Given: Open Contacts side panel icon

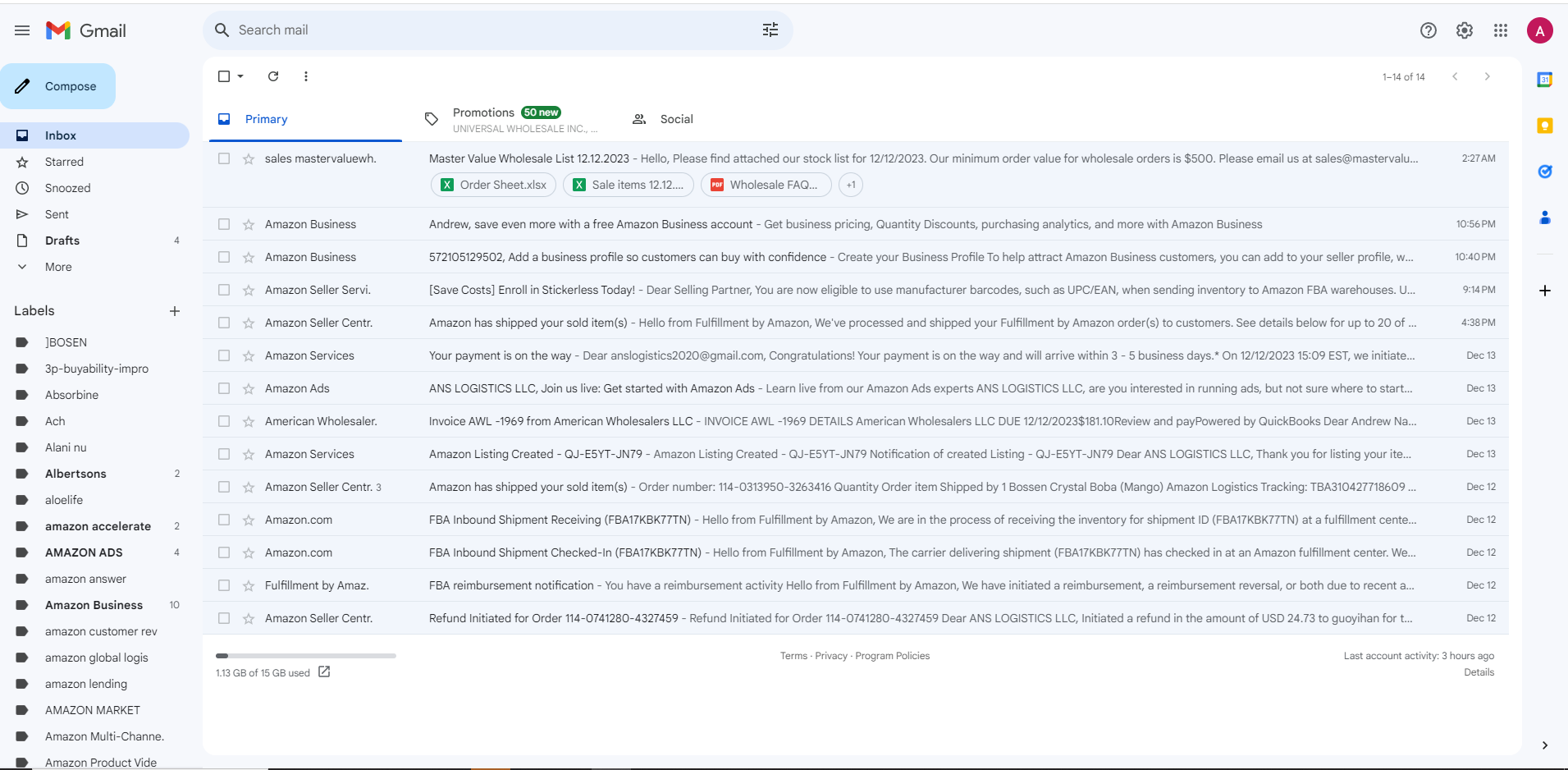Looking at the screenshot, I should click(x=1545, y=218).
